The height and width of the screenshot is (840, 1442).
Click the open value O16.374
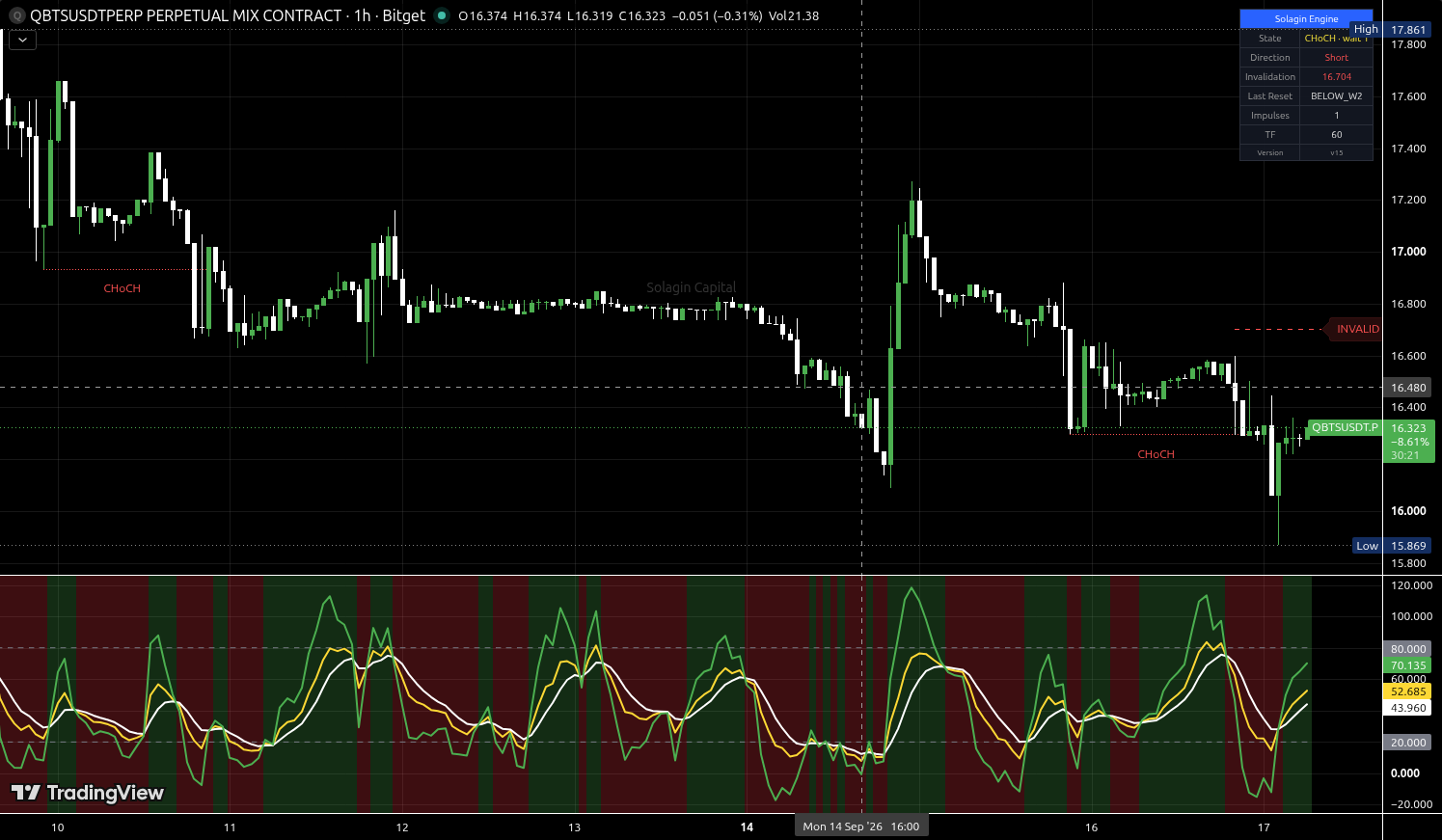click(483, 15)
